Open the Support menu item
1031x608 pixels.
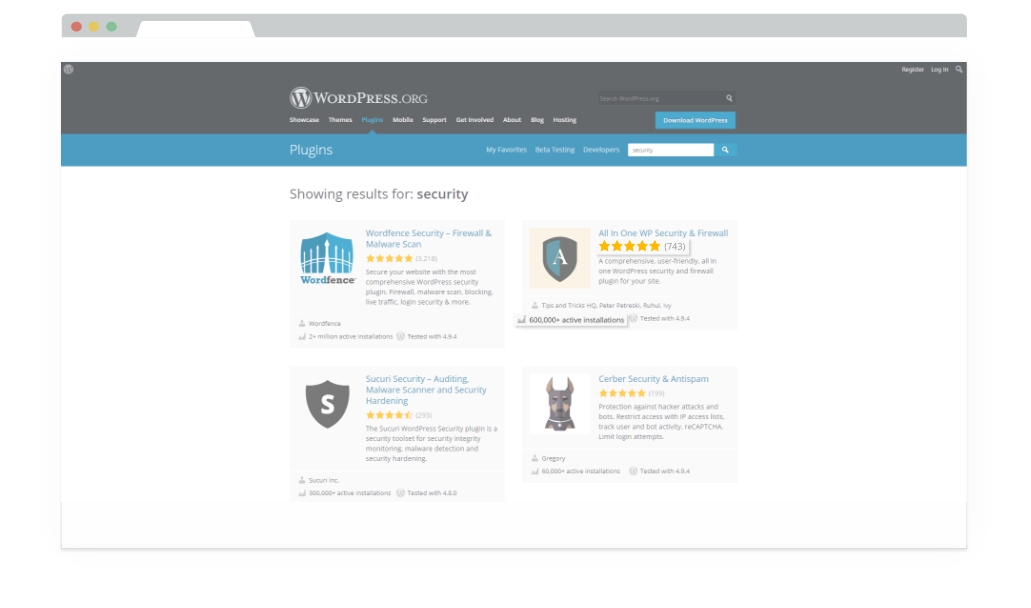coord(434,120)
